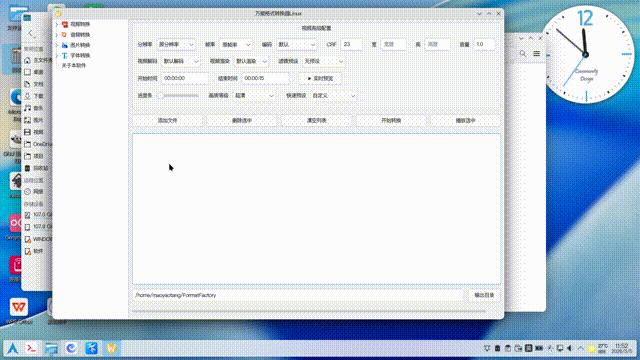Open the Edge browser from the taskbar
640x360 pixels.
pos(71,348)
